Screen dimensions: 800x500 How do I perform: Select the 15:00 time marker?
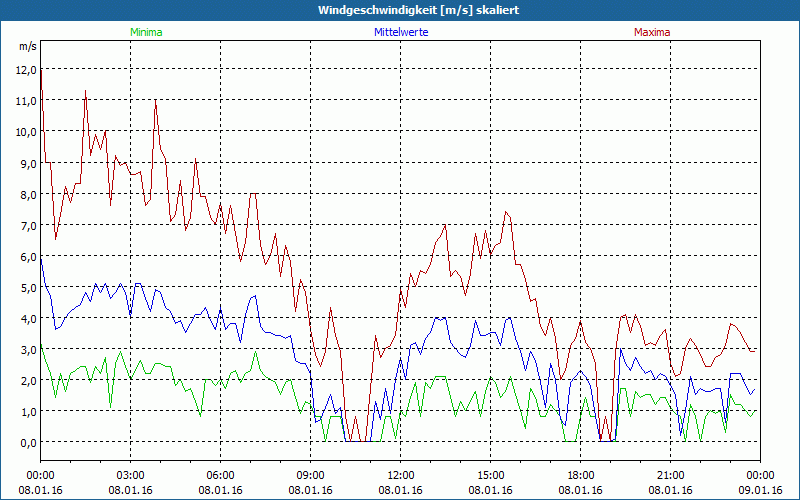(x=491, y=475)
